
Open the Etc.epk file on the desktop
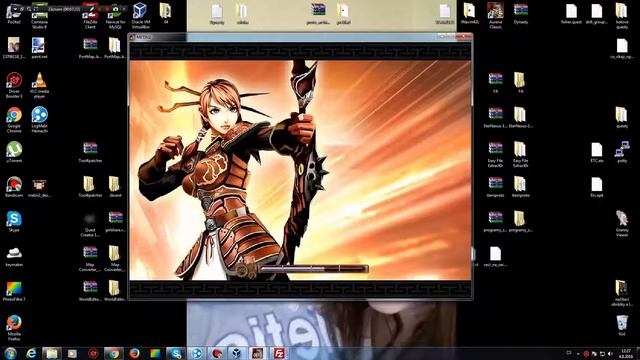[596, 187]
